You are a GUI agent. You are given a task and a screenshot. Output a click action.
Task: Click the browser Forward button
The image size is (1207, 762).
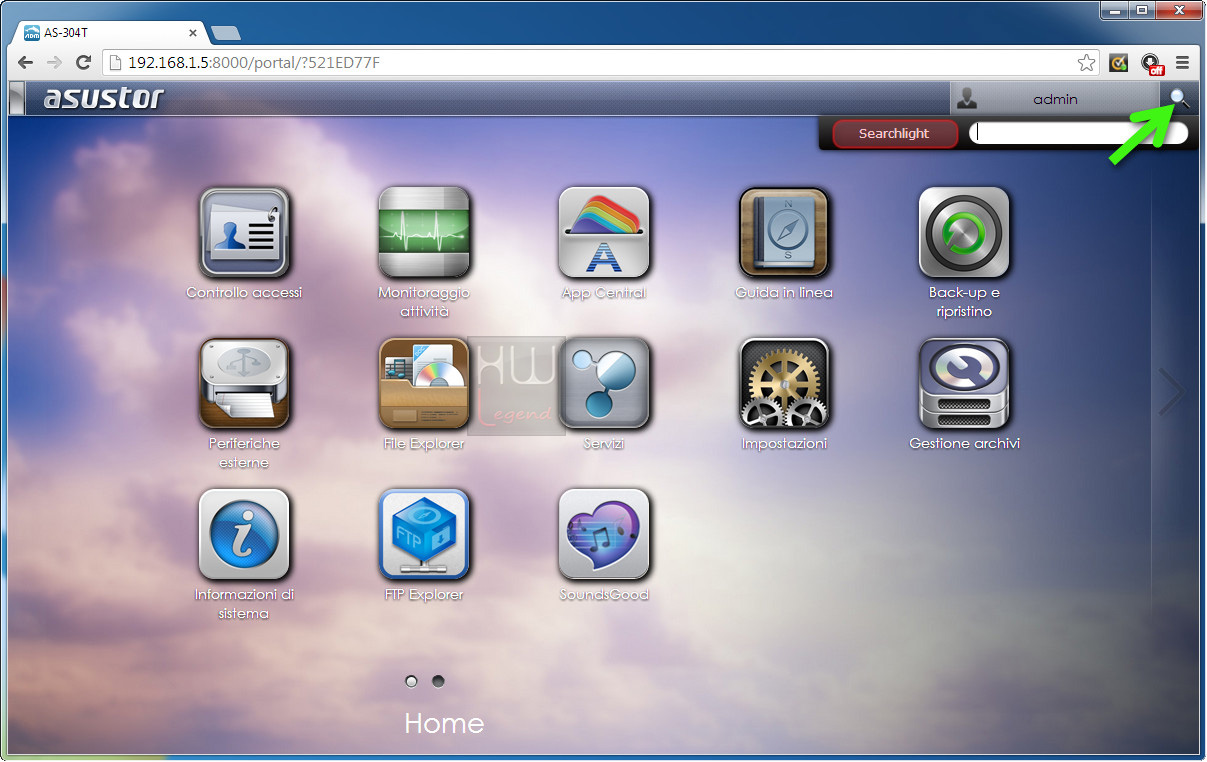55,63
